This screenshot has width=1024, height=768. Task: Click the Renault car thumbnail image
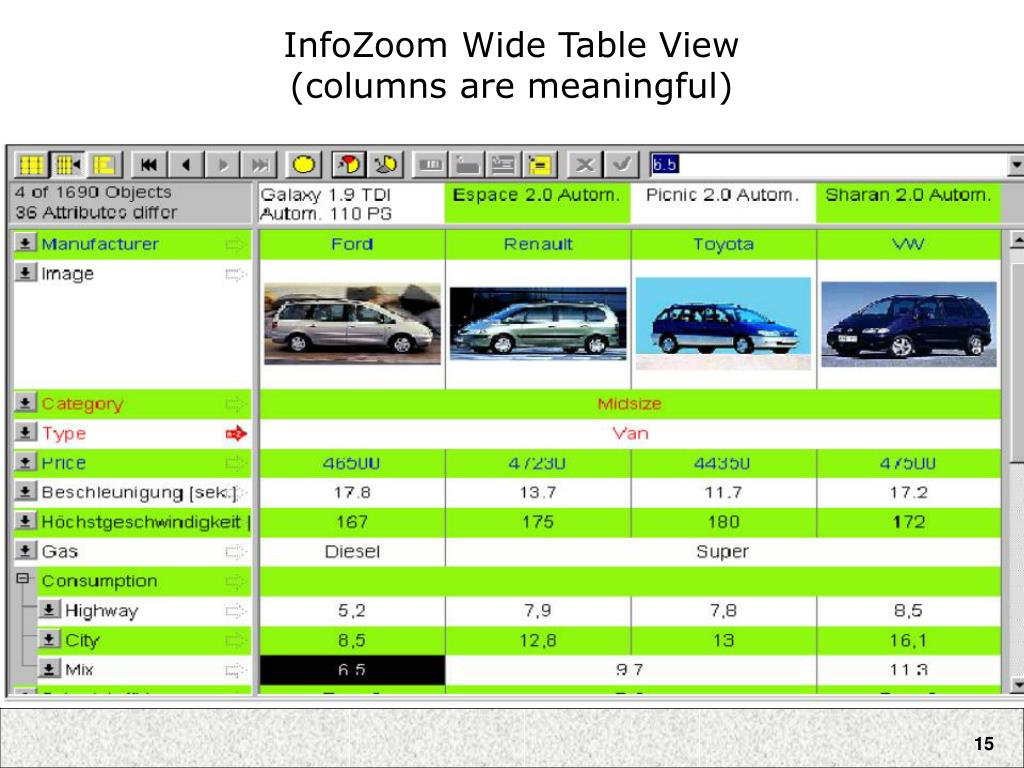click(536, 323)
